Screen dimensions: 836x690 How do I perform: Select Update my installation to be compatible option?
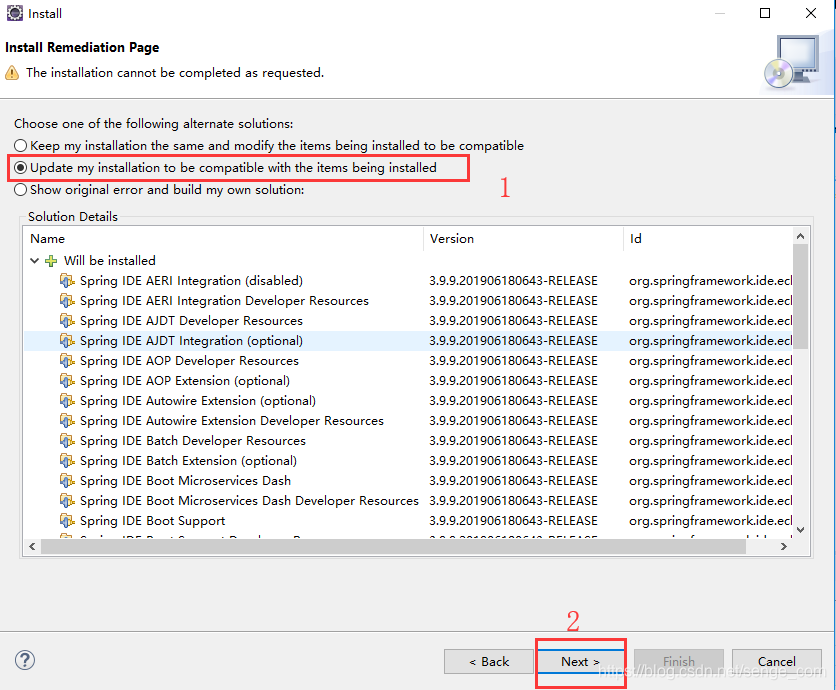tap(225, 168)
